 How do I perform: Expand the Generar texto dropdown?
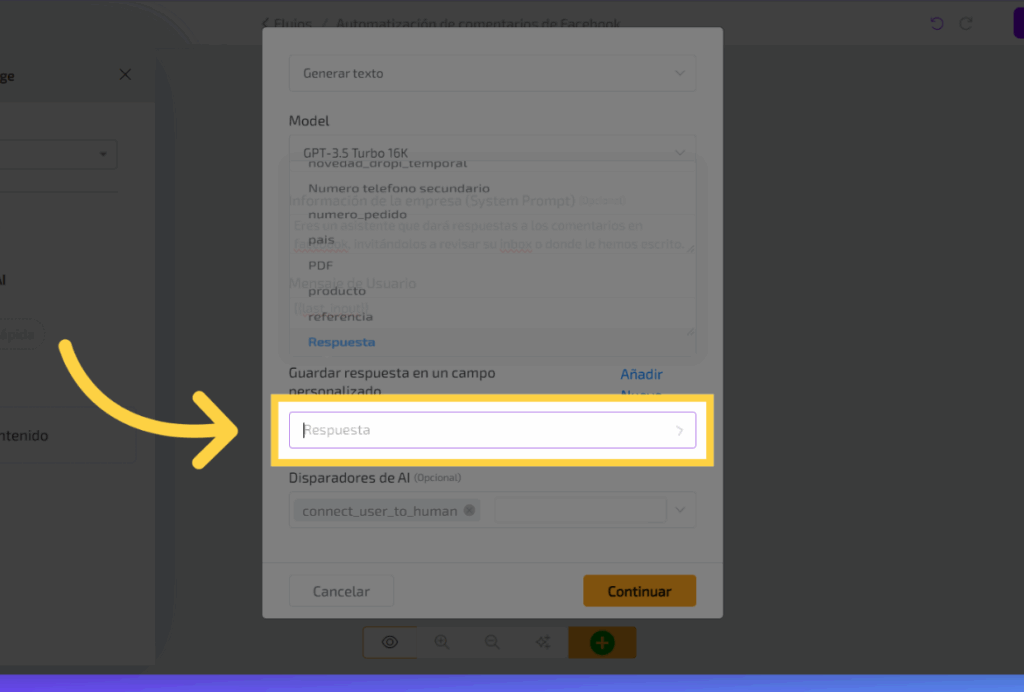(680, 73)
